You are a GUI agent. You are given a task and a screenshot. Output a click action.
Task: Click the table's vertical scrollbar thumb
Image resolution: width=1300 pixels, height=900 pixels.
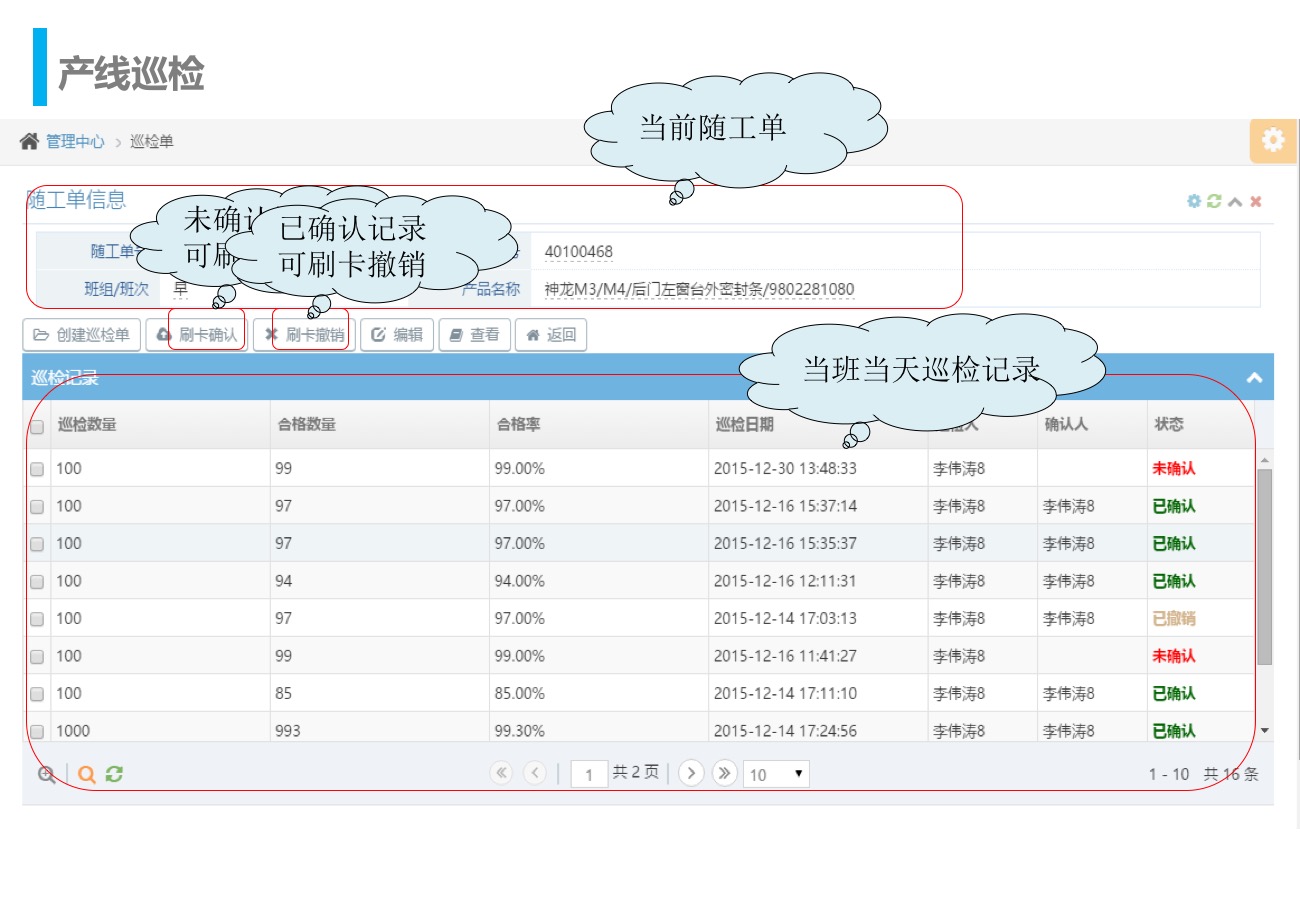(1264, 565)
